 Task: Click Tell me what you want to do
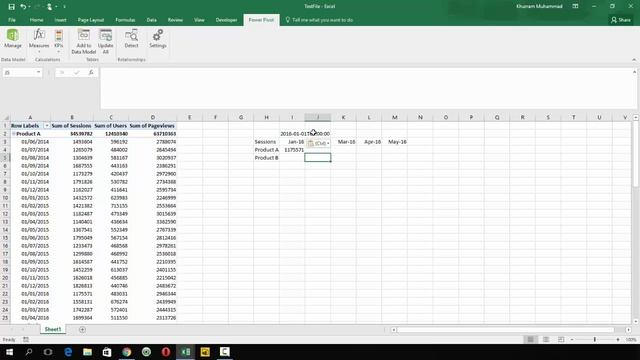tap(319, 20)
